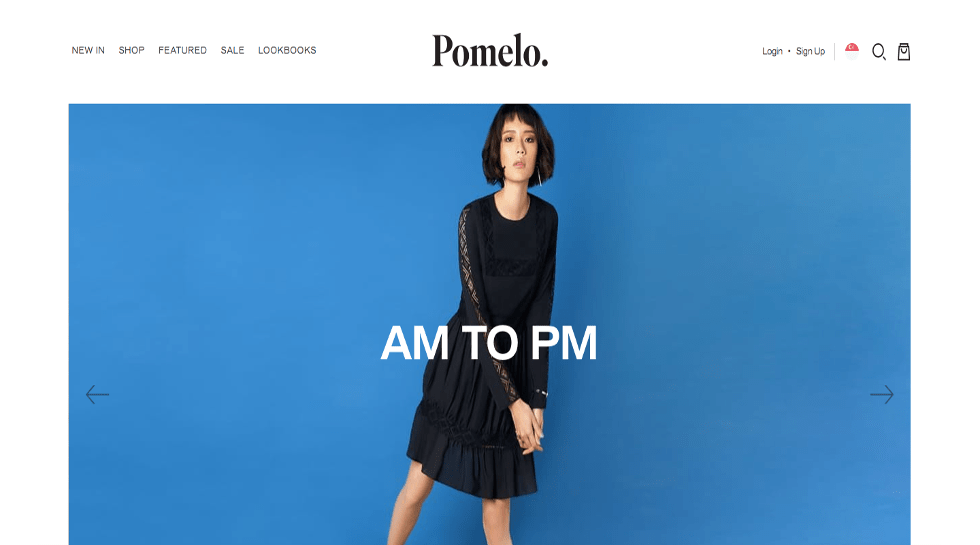The width and height of the screenshot is (980, 545).
Task: Expand the FEATURED navigation item
Action: point(182,50)
